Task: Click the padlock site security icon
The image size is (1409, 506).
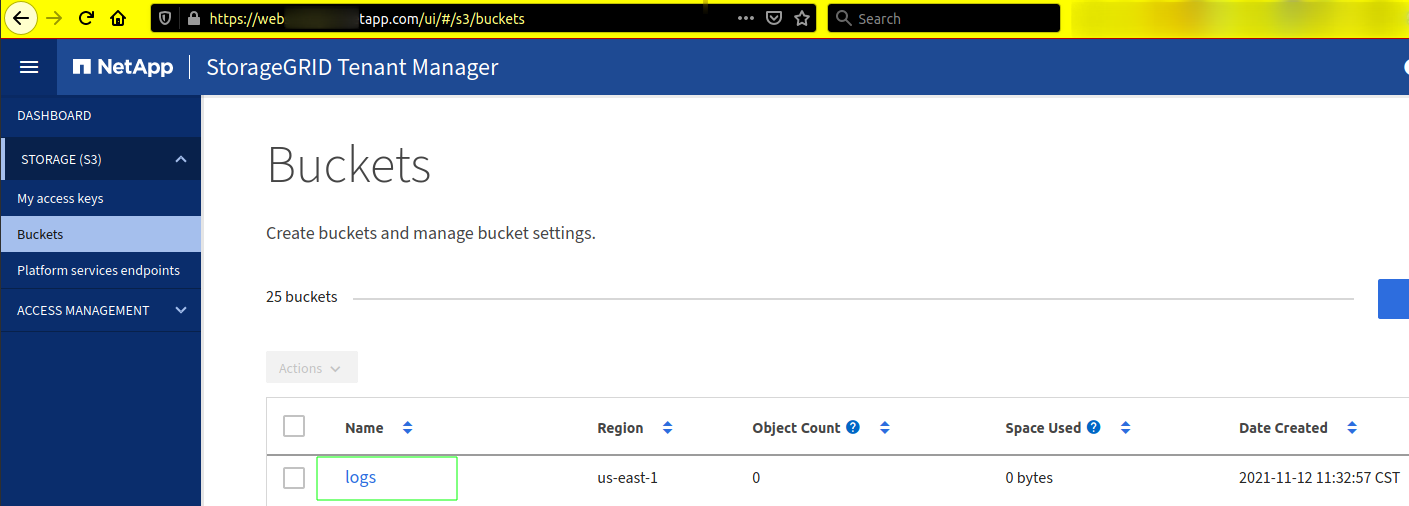Action: pos(192,18)
